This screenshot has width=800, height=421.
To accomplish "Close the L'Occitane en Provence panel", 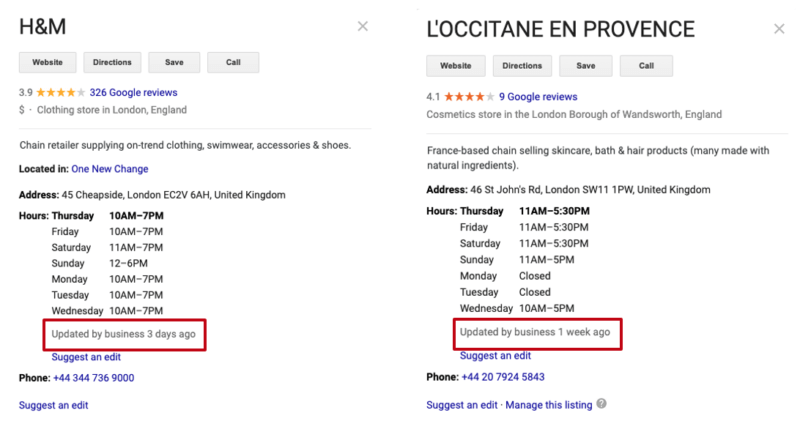I will tap(779, 29).
